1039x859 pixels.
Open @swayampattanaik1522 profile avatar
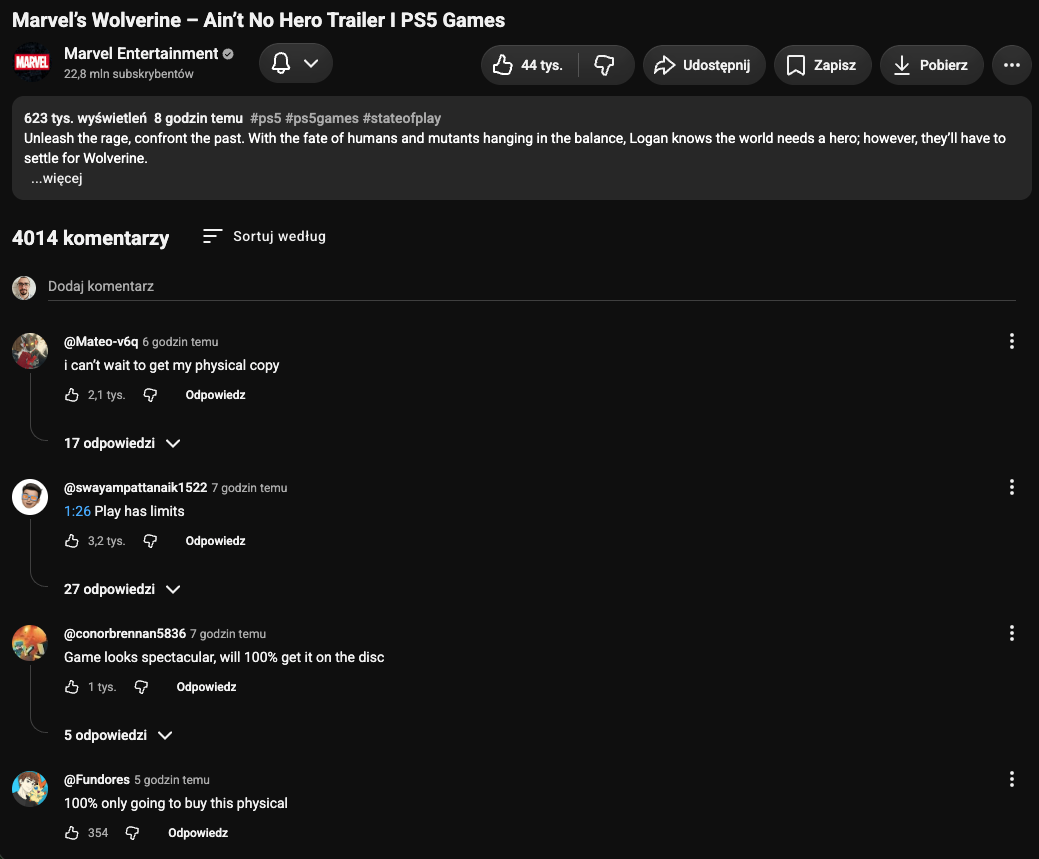(x=30, y=496)
